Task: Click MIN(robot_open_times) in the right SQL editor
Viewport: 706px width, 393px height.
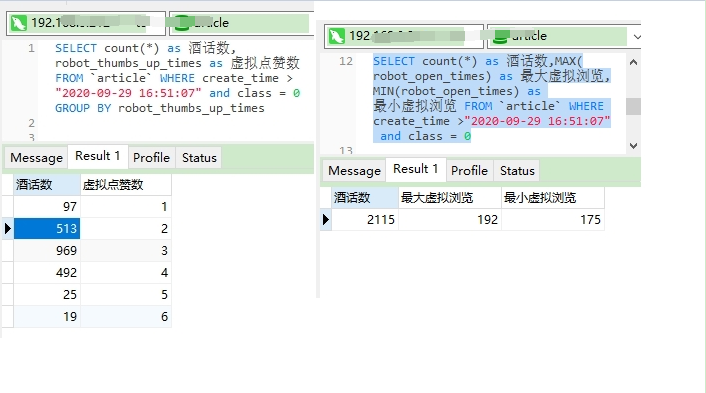Action: pos(445,91)
